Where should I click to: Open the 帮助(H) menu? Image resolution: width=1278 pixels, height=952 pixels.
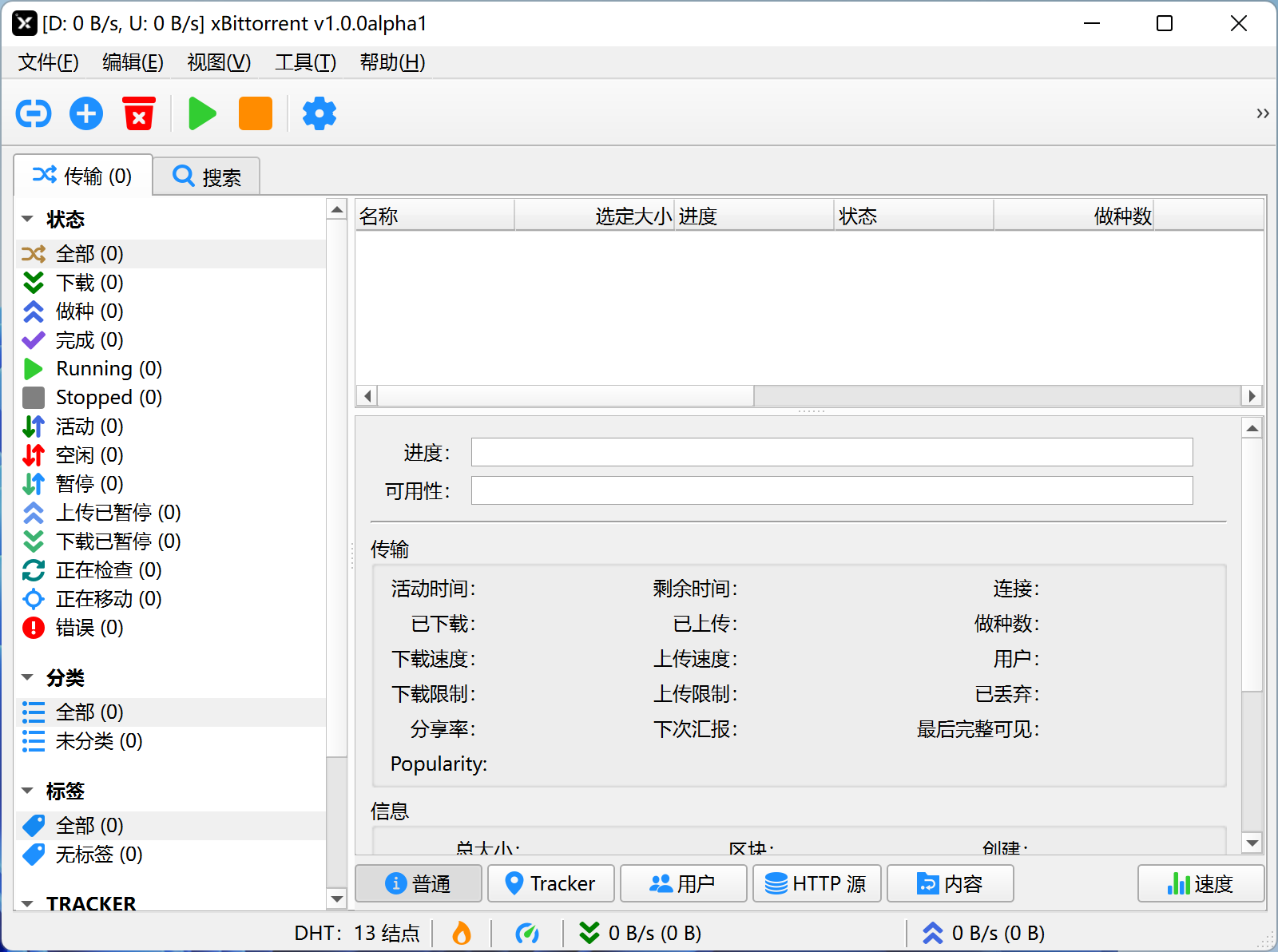point(392,62)
